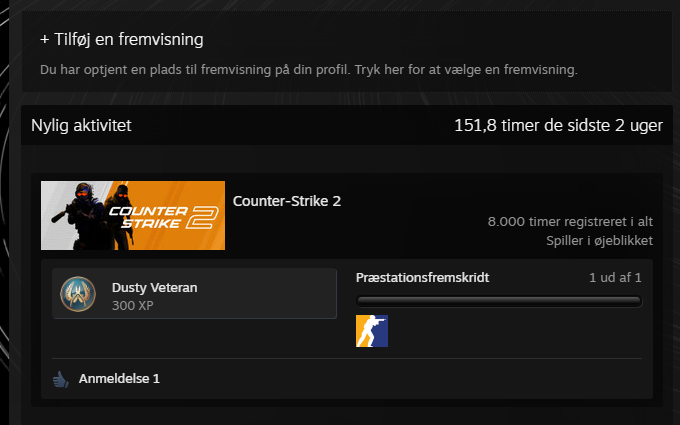Click the '300 XP' badge value
The height and width of the screenshot is (425, 680).
pyautogui.click(x=133, y=306)
